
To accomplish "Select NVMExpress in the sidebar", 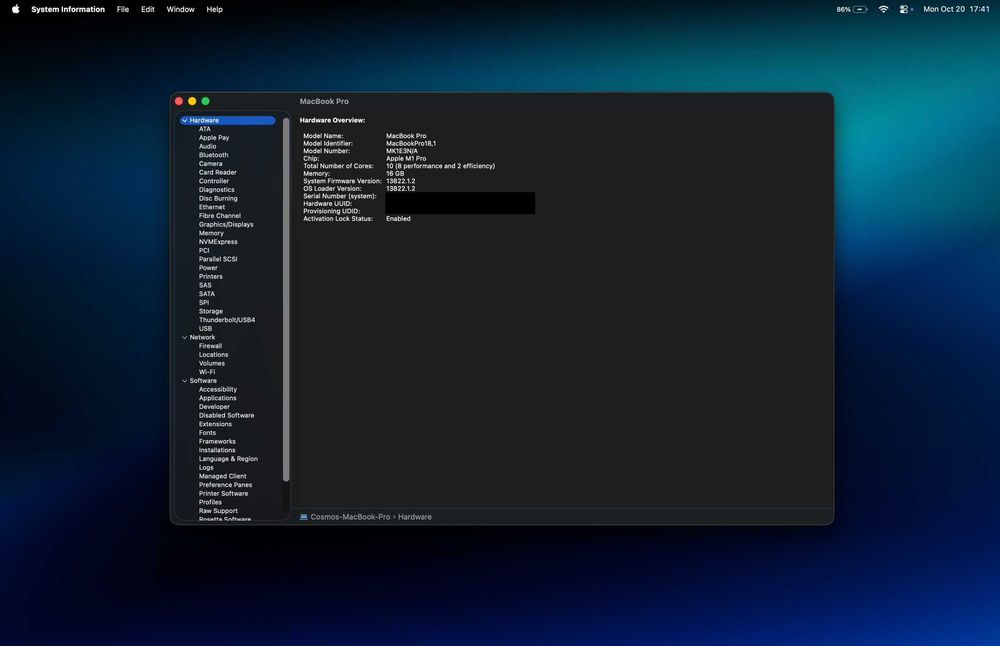I will pyautogui.click(x=218, y=242).
